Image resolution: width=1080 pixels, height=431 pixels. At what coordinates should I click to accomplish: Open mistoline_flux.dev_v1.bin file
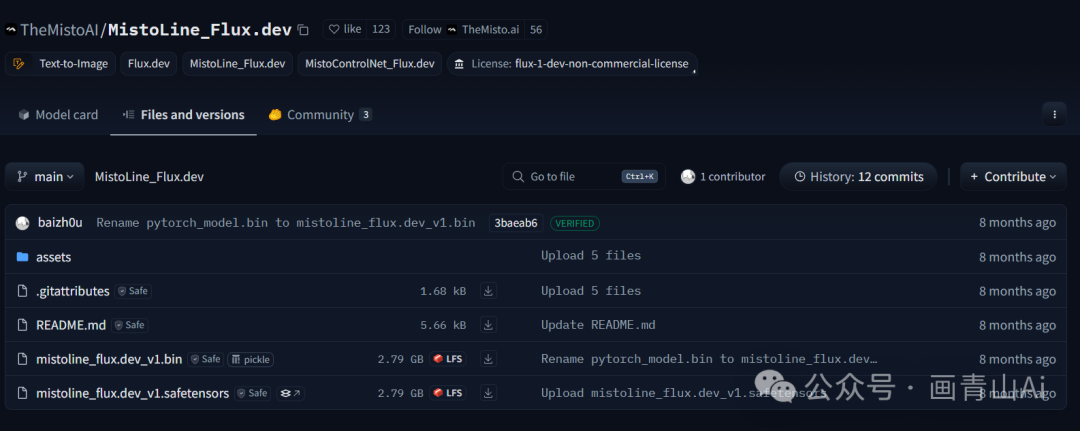pyautogui.click(x=109, y=359)
